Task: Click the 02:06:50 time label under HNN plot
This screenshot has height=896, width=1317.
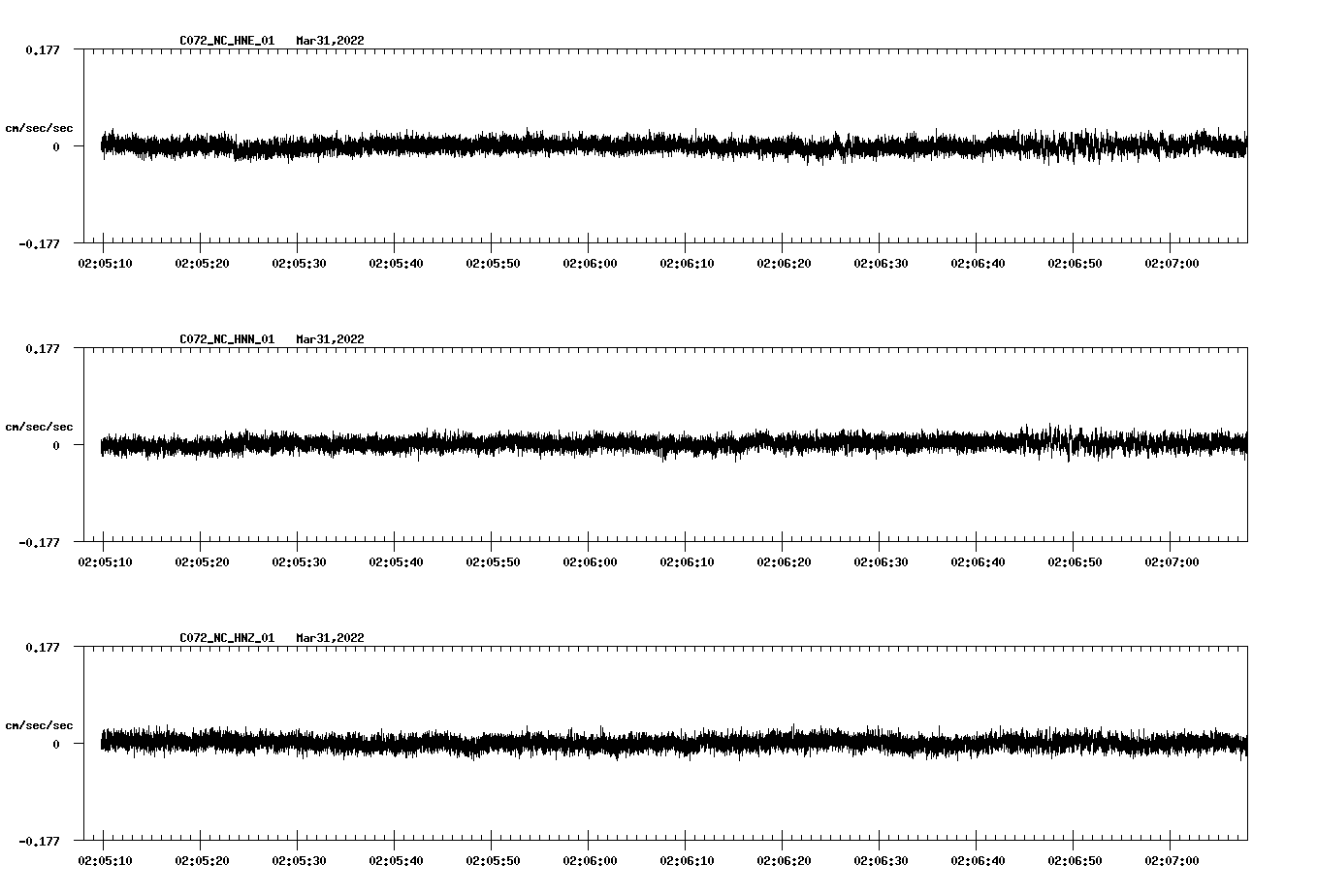Action: click(x=1076, y=561)
